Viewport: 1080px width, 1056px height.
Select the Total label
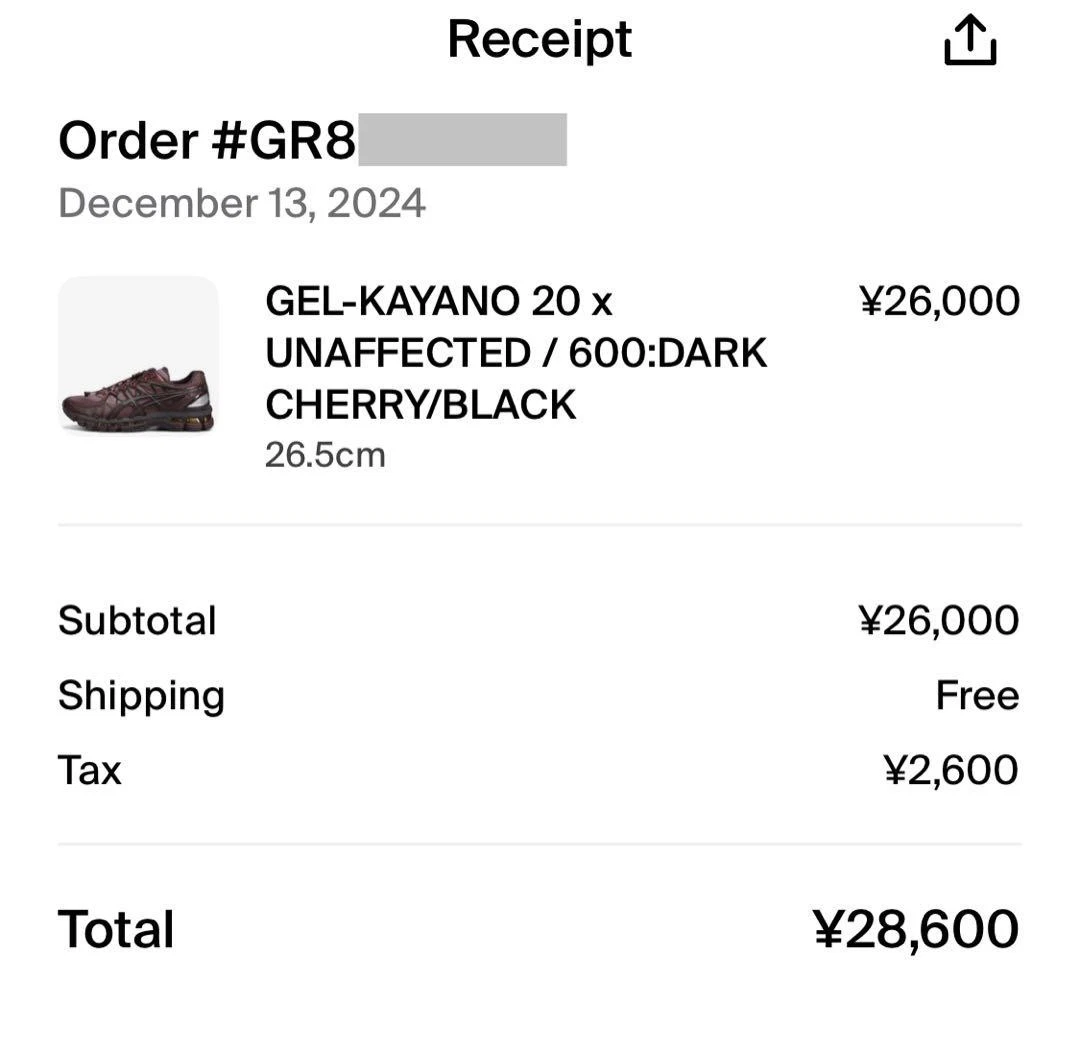click(116, 929)
